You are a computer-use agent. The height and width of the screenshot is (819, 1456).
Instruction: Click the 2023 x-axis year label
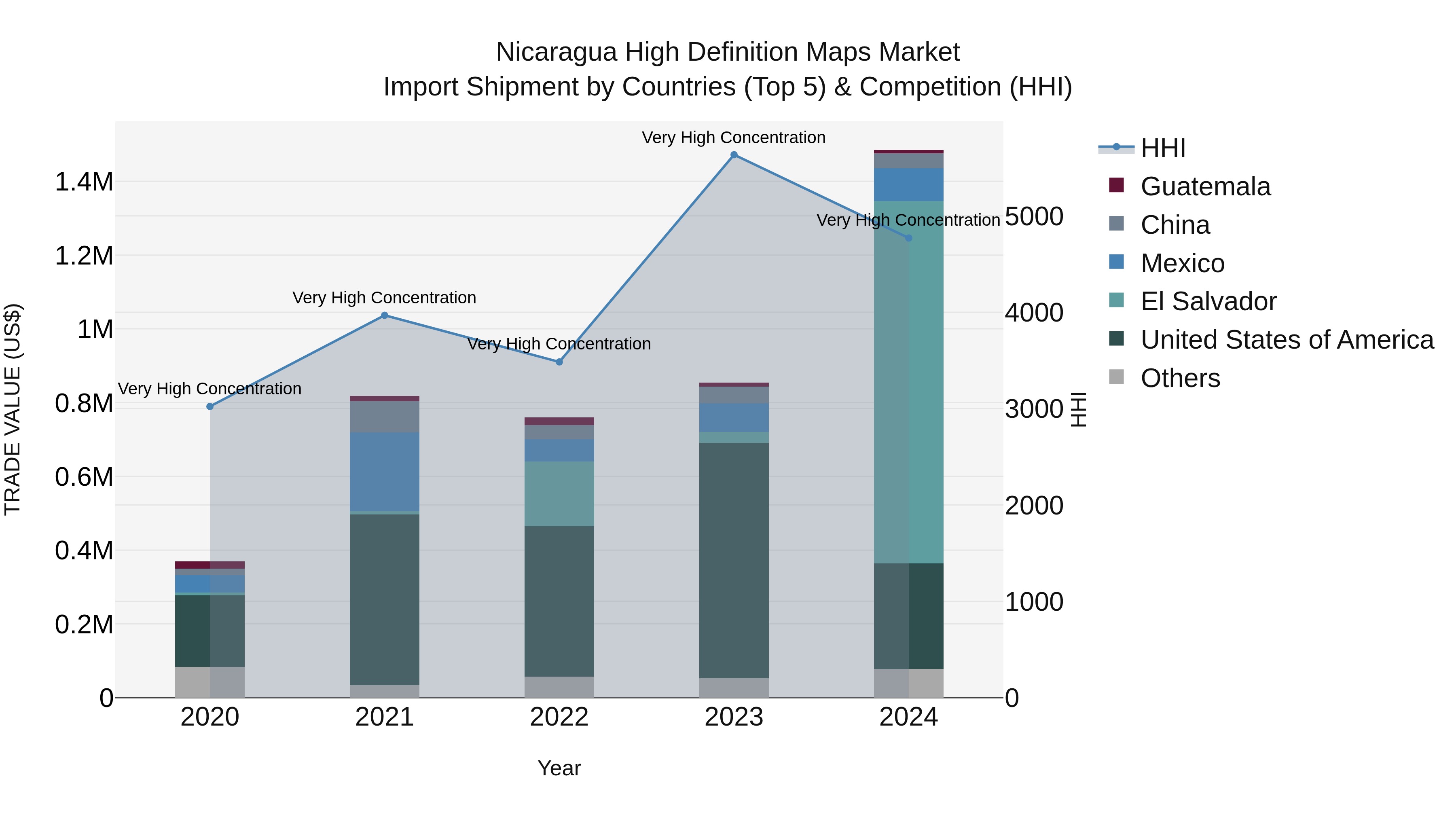click(x=734, y=717)
